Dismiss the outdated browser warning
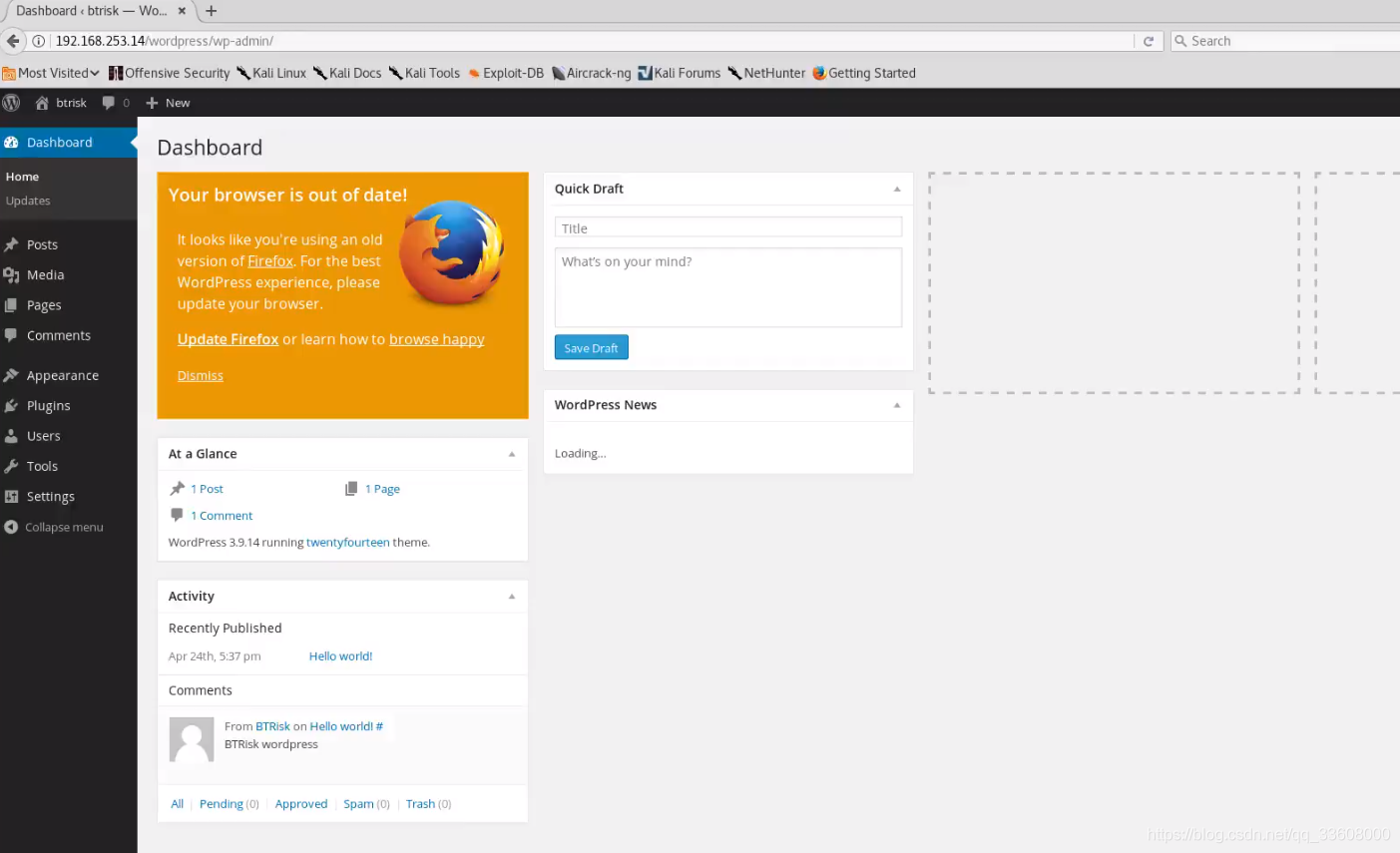The height and width of the screenshot is (853, 1400). click(201, 376)
